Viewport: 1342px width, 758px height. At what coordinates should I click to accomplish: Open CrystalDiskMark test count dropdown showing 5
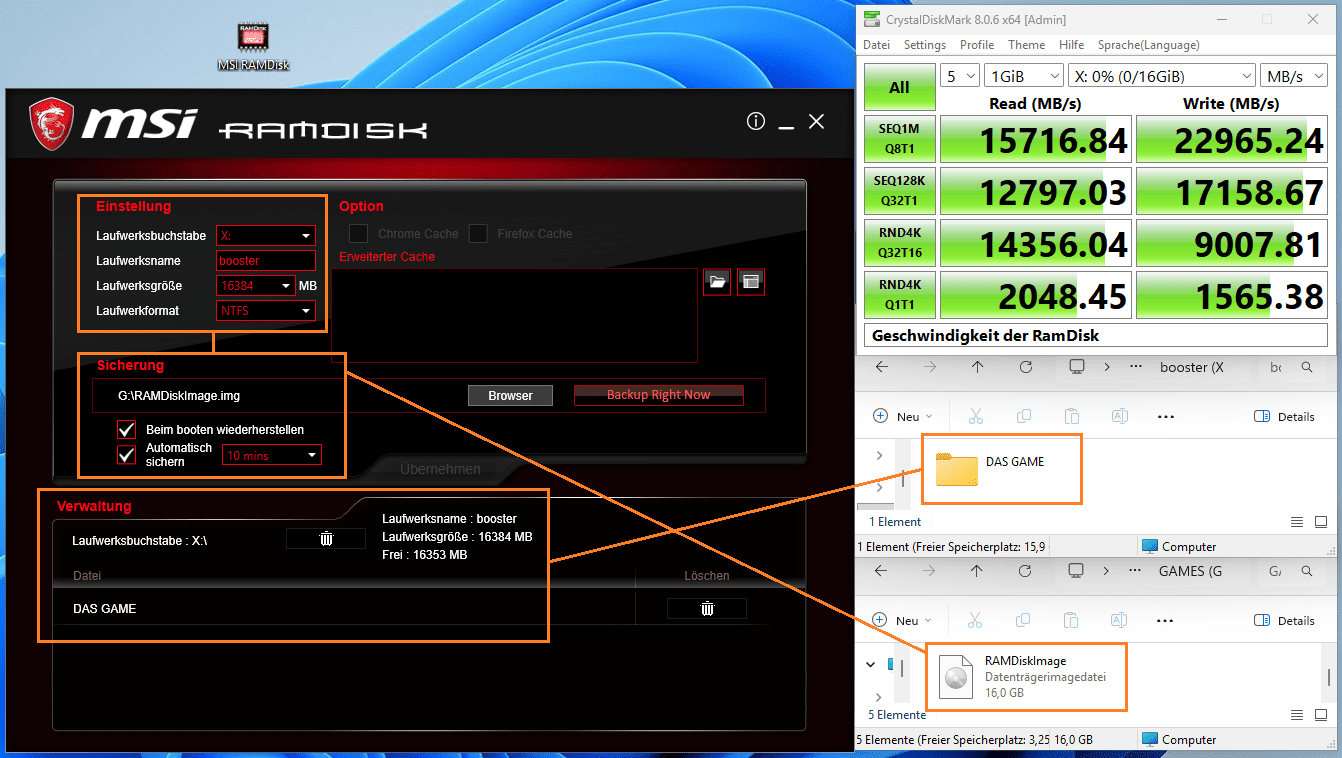coord(960,76)
